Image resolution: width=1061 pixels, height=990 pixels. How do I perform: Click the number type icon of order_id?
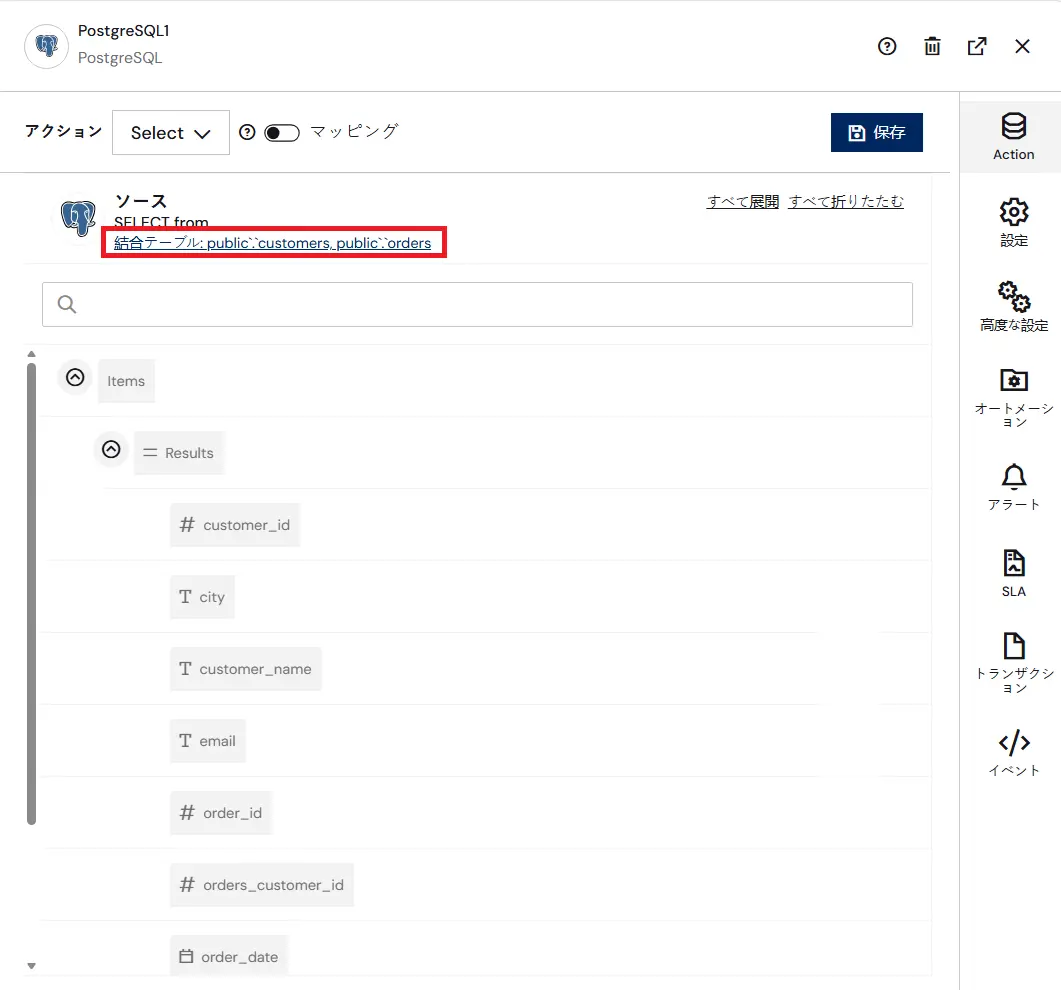[187, 812]
